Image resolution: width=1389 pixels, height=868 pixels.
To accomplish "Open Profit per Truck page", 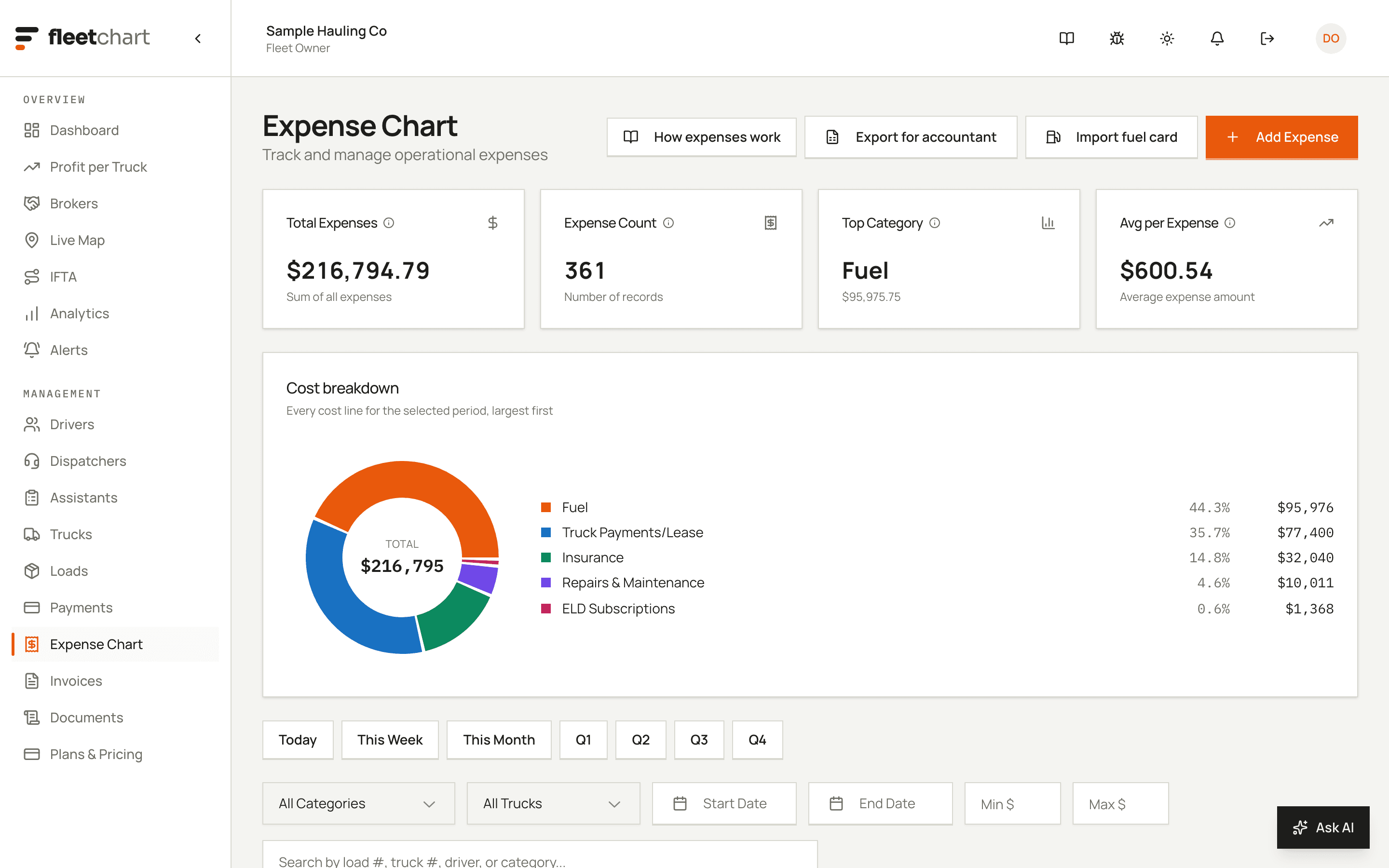I will [x=115, y=167].
